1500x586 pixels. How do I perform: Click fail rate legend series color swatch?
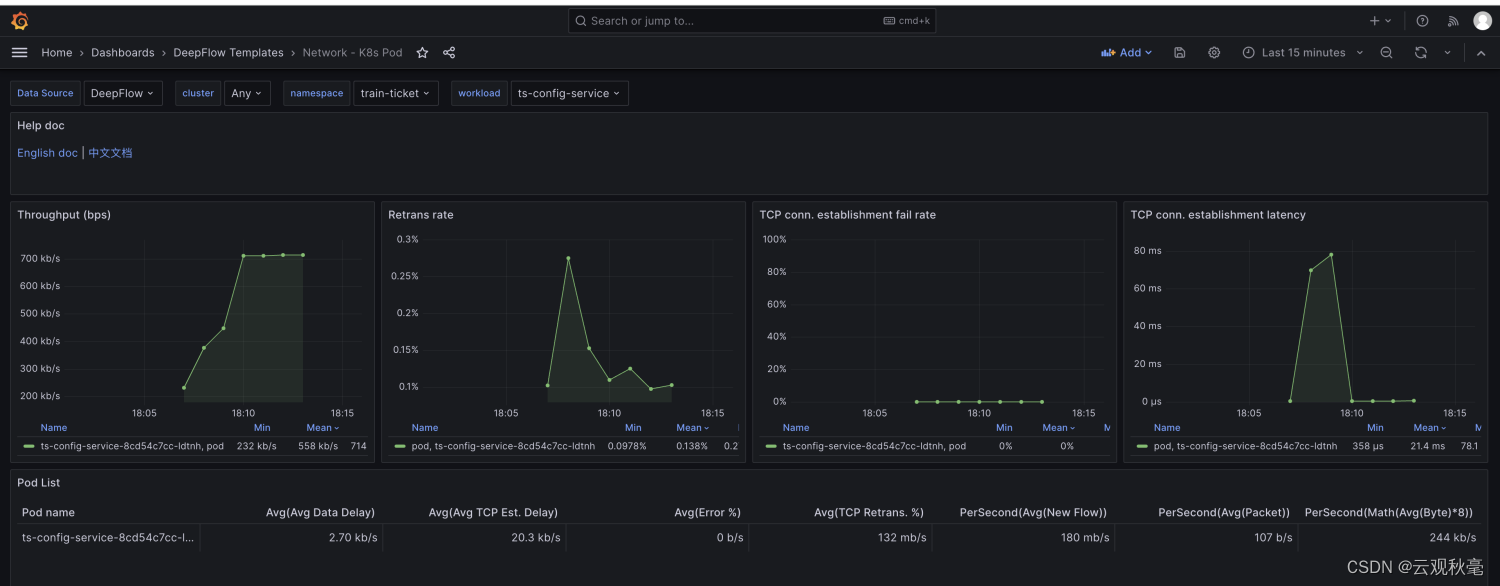click(771, 446)
